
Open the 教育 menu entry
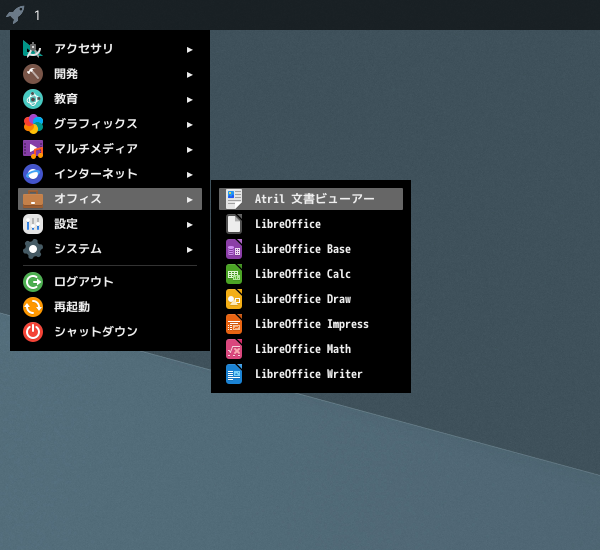coord(110,99)
